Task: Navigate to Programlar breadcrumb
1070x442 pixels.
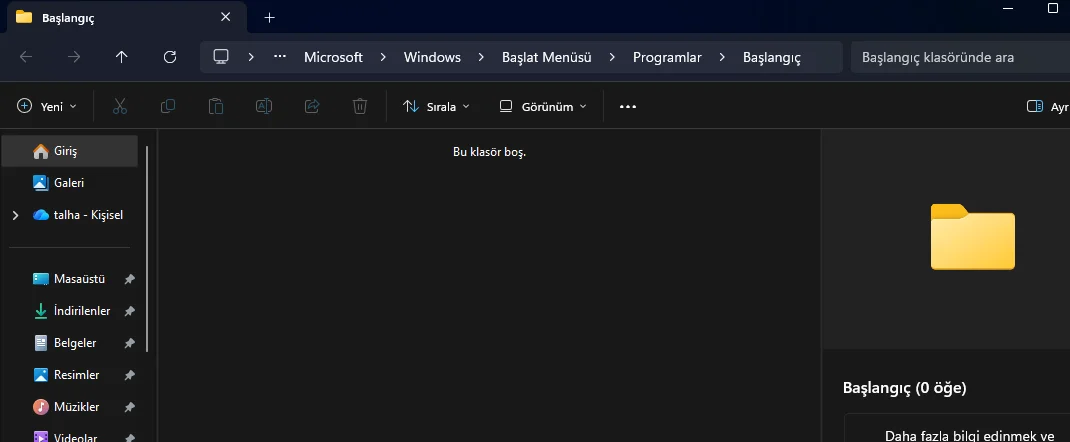Action: [x=667, y=57]
